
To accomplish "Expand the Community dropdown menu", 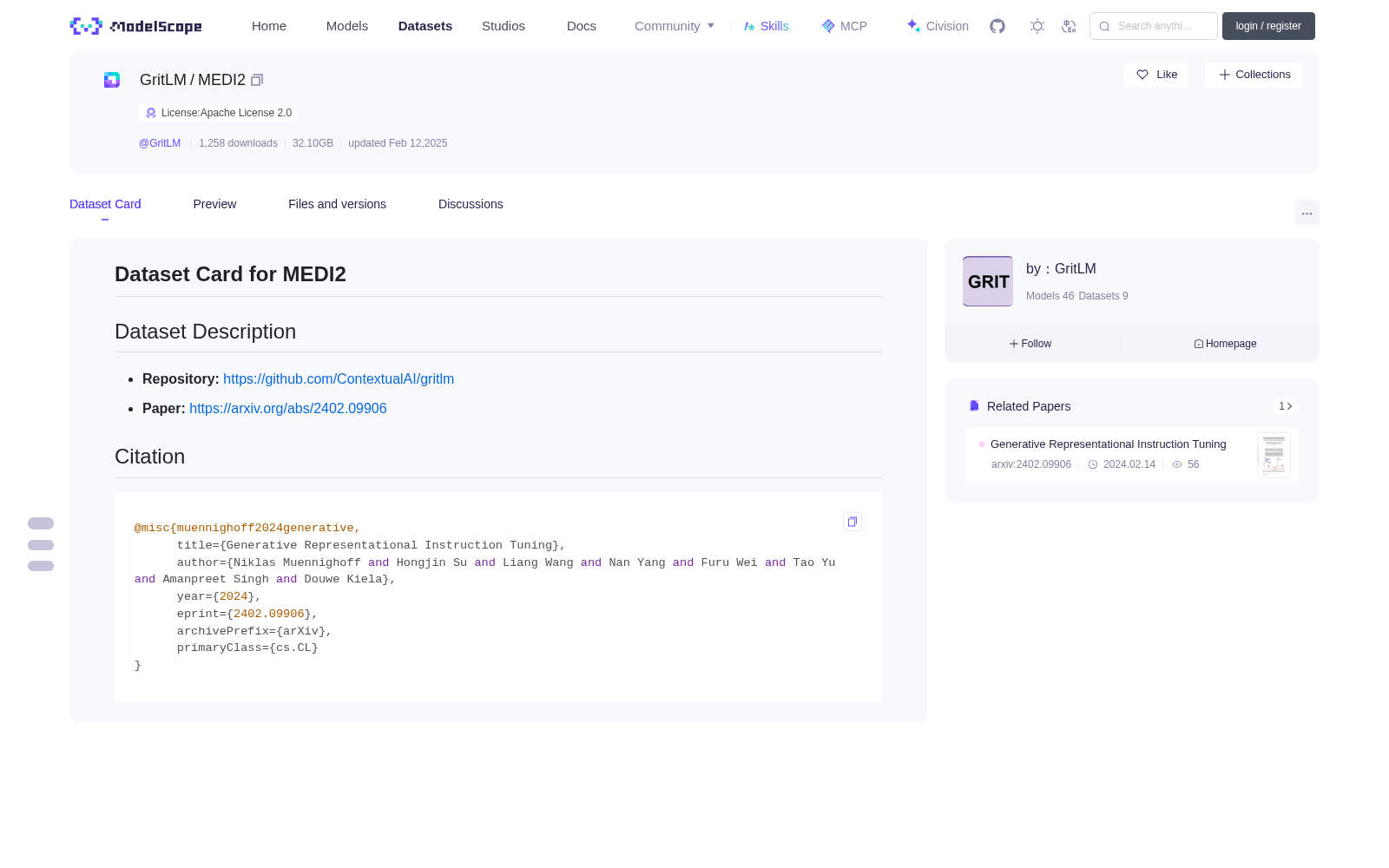I will click(675, 26).
